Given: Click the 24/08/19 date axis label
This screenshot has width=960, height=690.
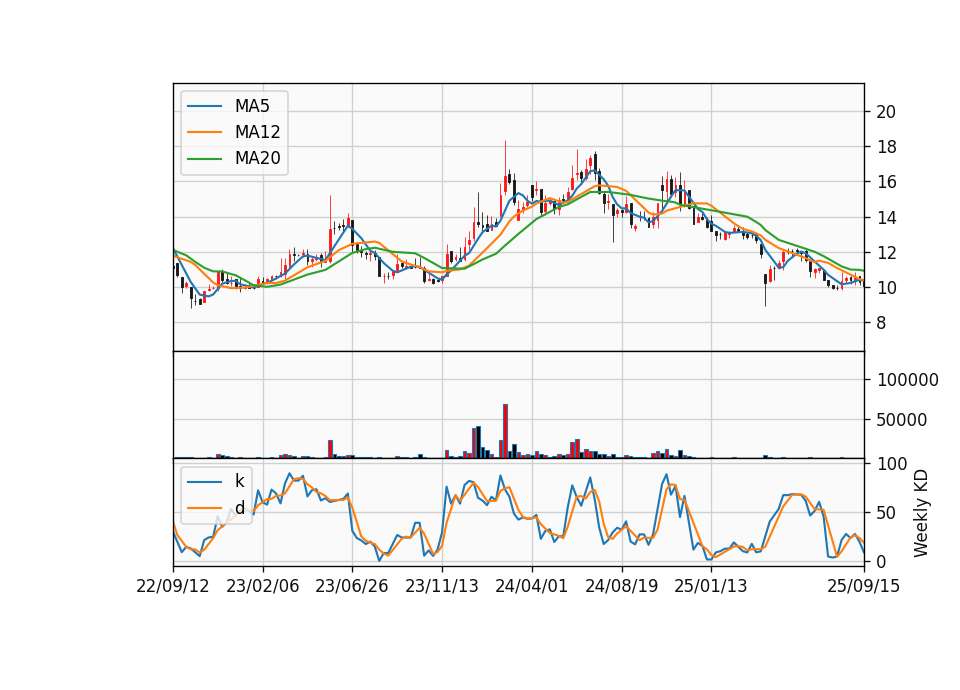Looking at the screenshot, I should pos(621,587).
